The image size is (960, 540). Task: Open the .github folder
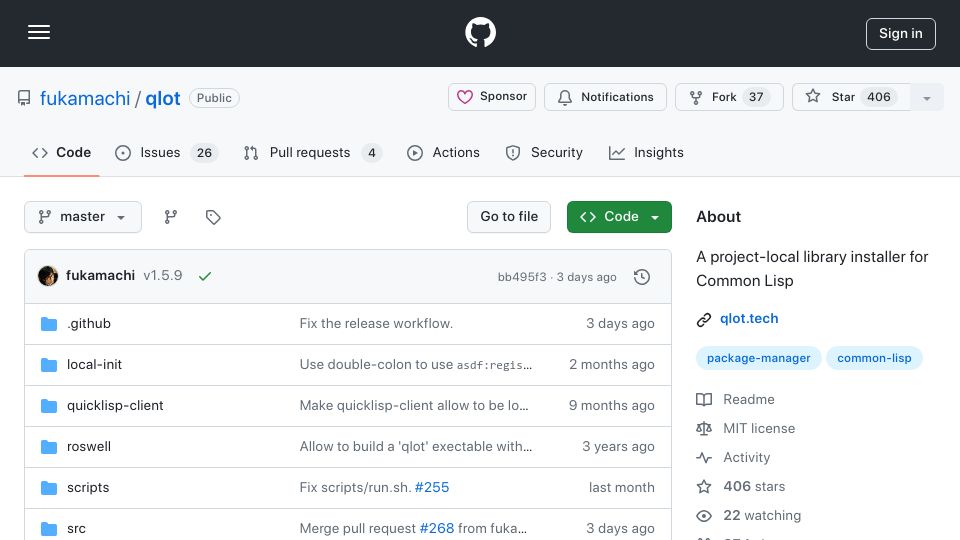coord(89,323)
